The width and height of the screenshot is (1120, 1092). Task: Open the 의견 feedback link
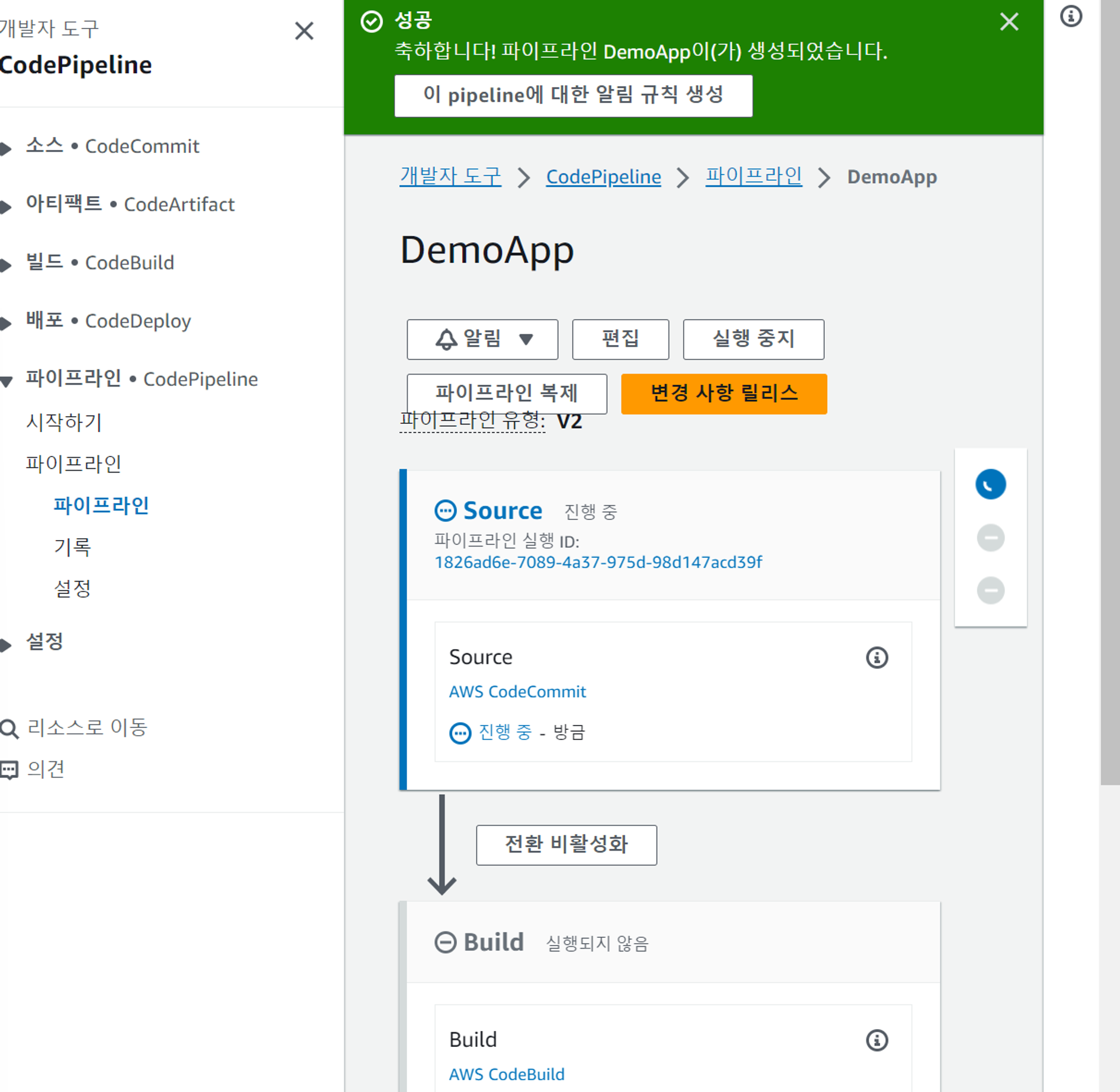pyautogui.click(x=46, y=769)
